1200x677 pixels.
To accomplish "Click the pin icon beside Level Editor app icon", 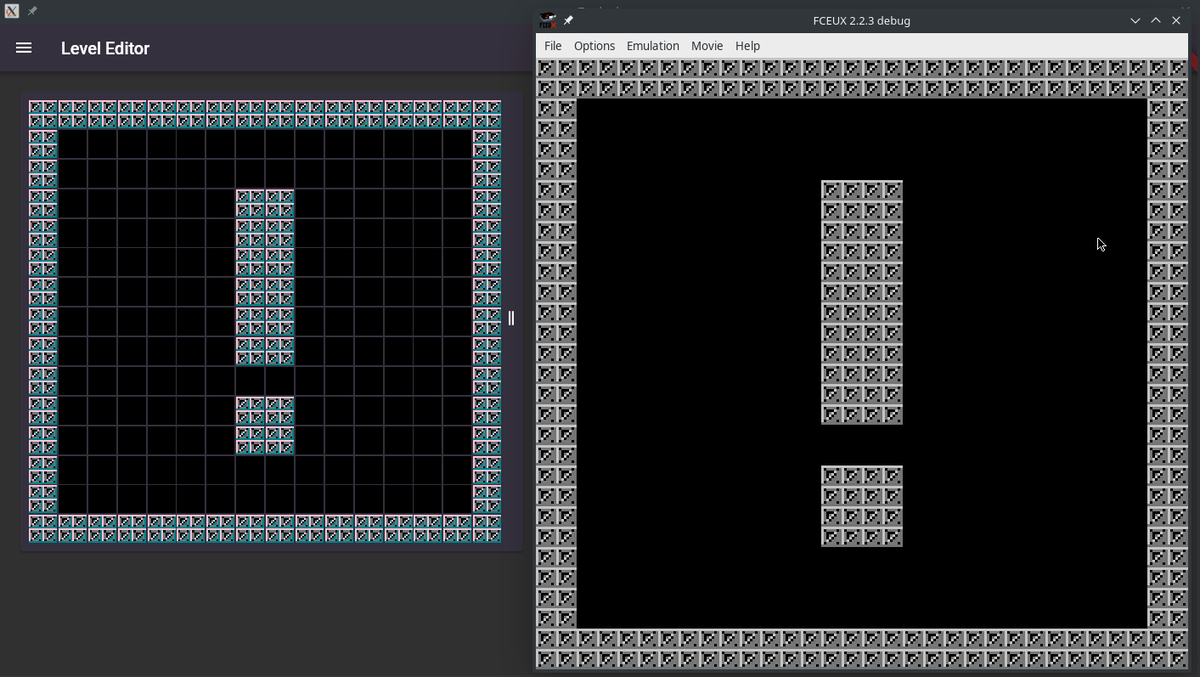I will (x=32, y=11).
